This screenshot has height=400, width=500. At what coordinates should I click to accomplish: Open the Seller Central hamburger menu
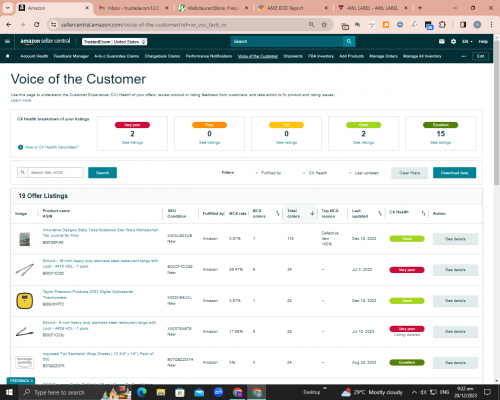[x=7, y=41]
